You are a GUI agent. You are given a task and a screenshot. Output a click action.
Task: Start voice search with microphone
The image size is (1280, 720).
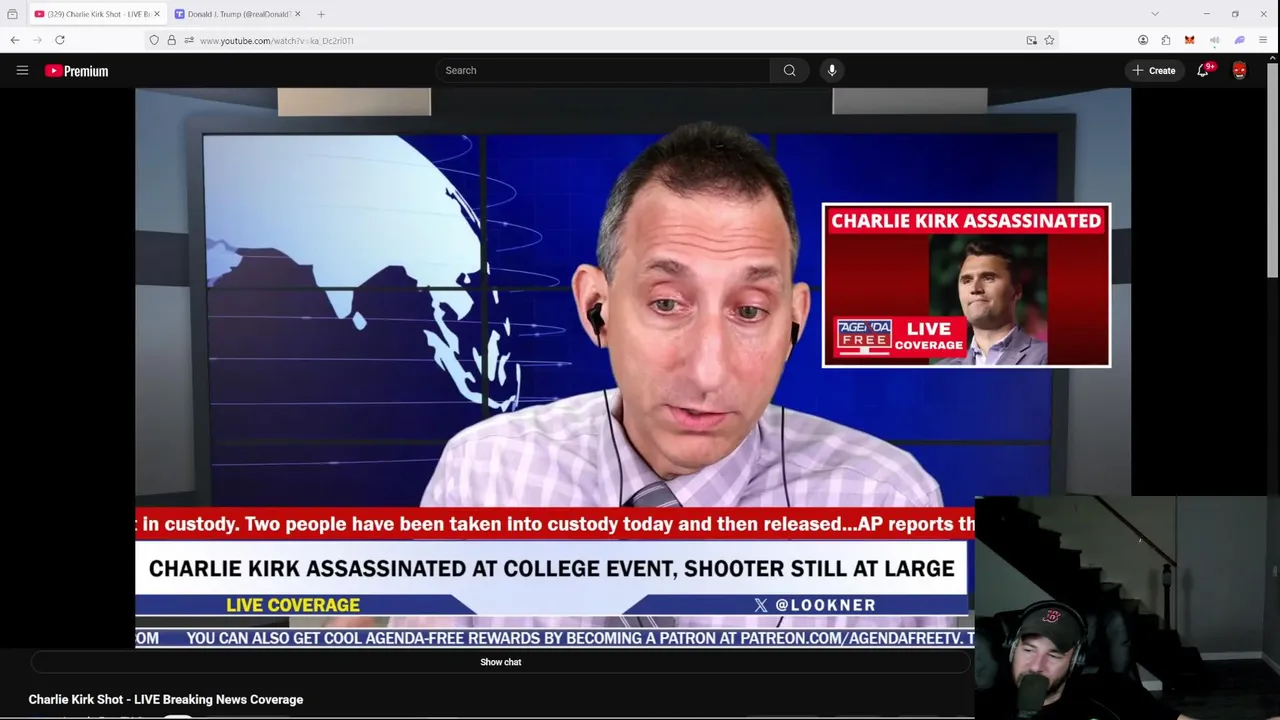(x=831, y=70)
